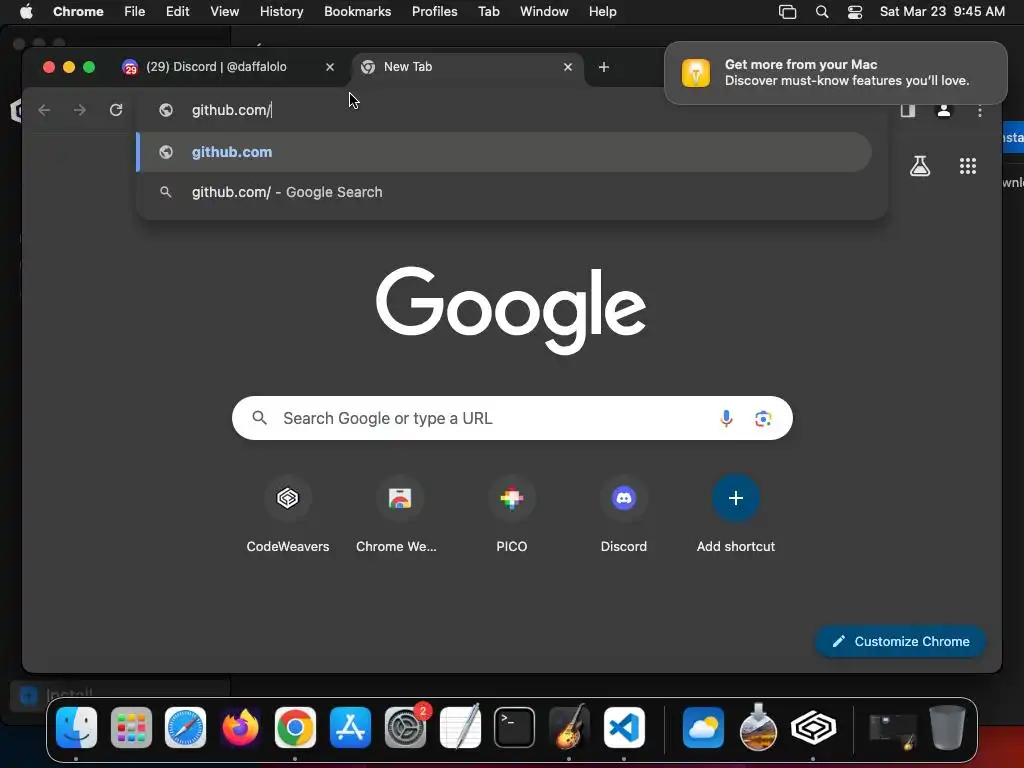Open Control Center in menu bar

coord(854,12)
